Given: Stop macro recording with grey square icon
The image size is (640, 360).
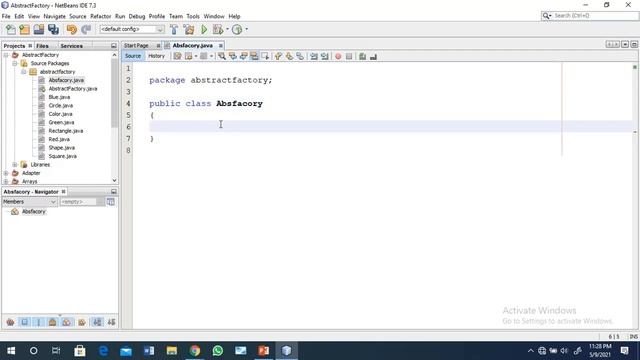Looking at the screenshot, I should [x=349, y=56].
